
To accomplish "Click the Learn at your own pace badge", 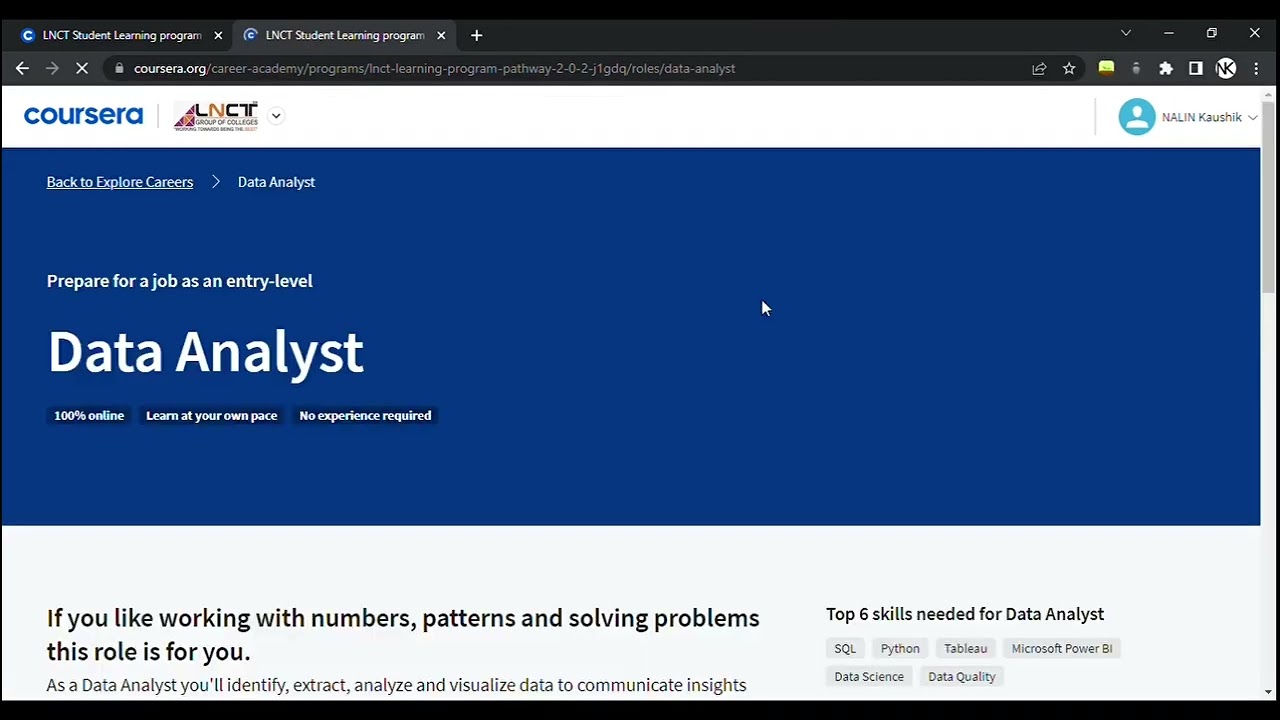I will point(211,415).
